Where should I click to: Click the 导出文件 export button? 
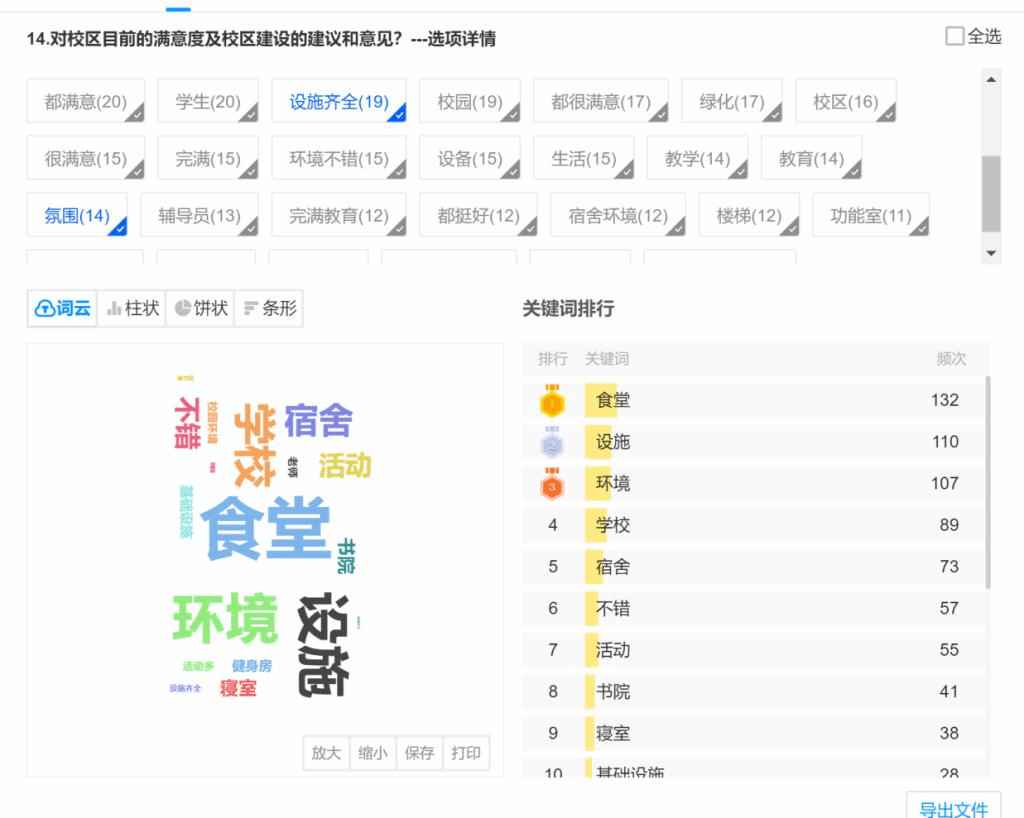[x=953, y=808]
